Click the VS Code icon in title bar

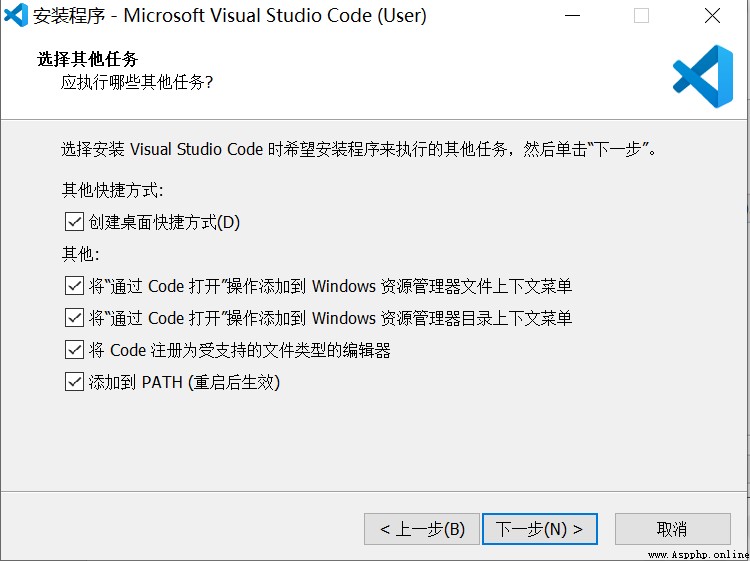(x=15, y=15)
